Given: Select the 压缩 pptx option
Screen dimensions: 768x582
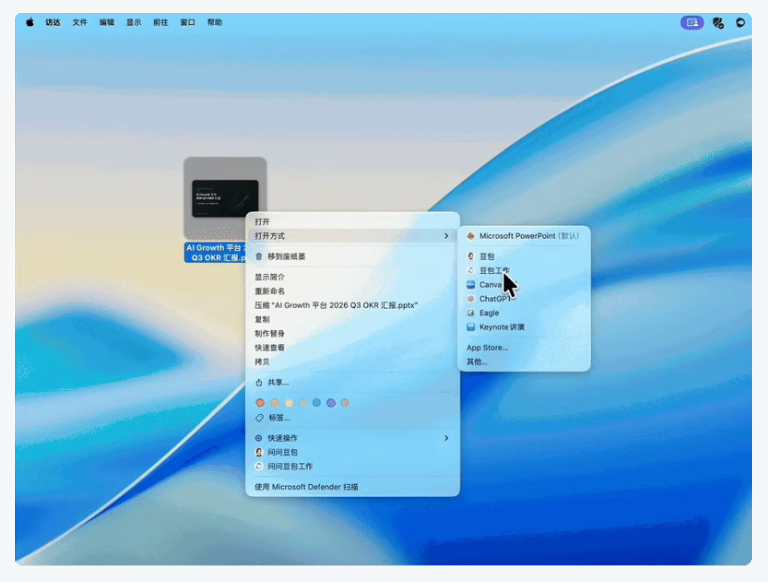Looking at the screenshot, I should (353, 305).
